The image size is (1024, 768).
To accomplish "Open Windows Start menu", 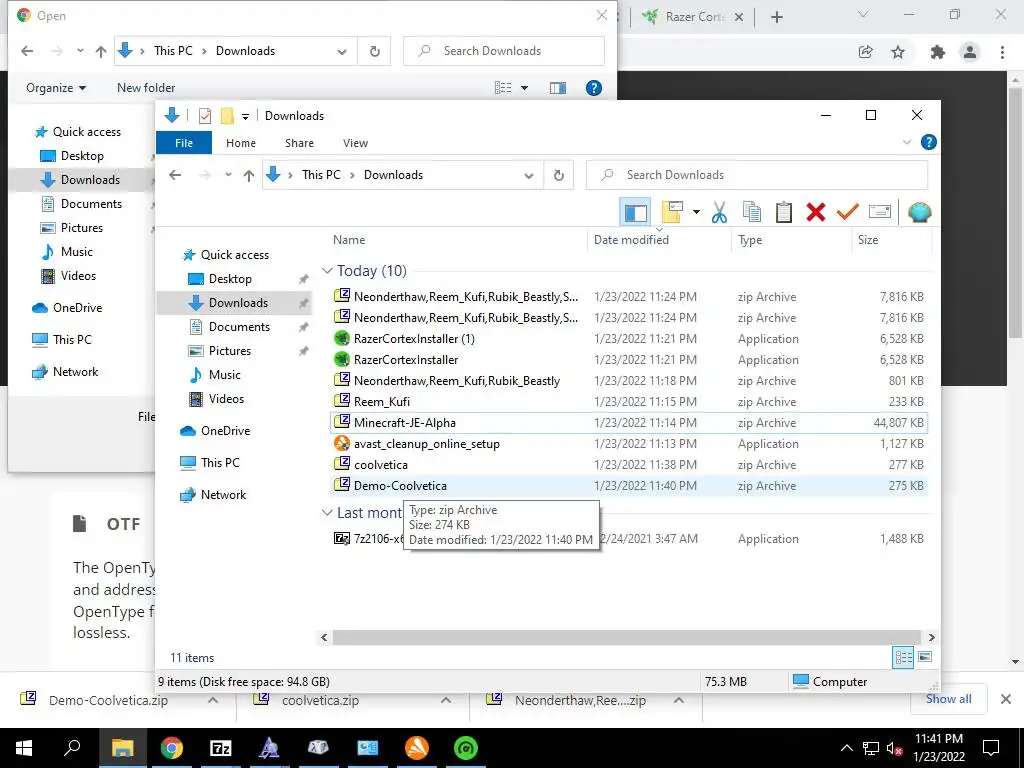I will point(24,748).
